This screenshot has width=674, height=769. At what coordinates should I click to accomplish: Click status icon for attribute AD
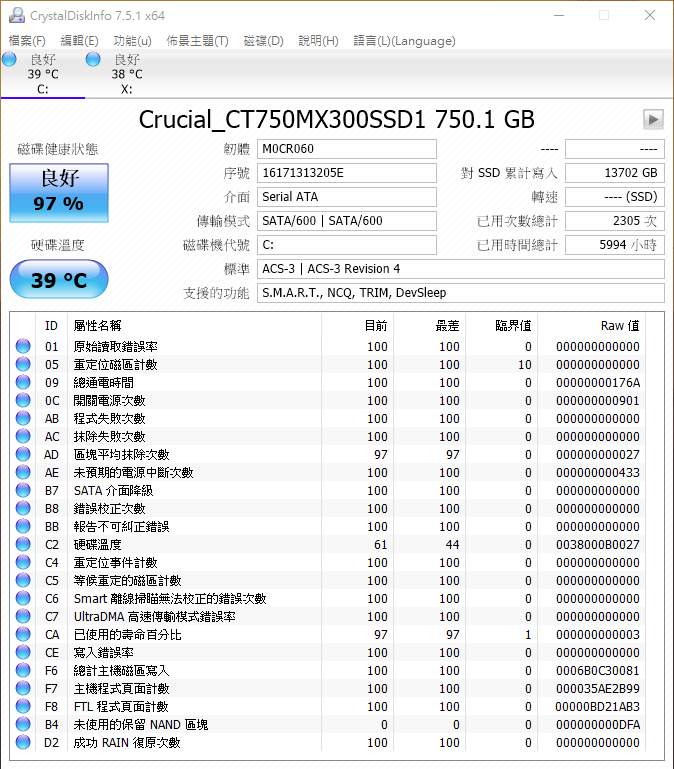23,454
